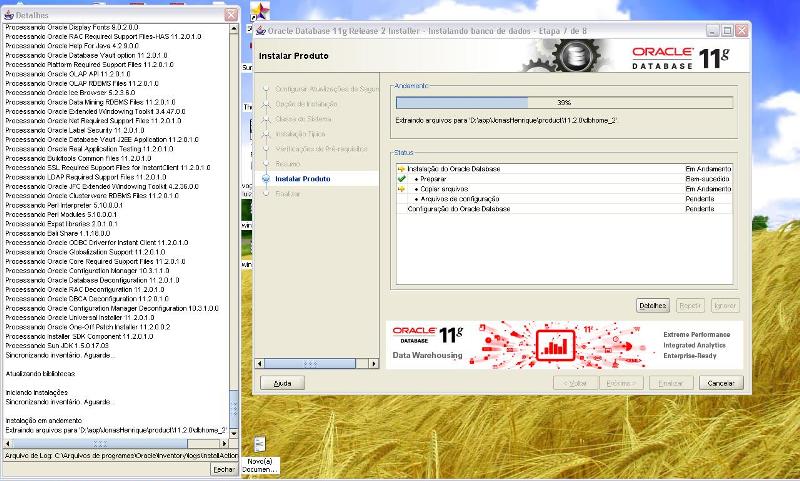Click the log line Atualizando bibliotecas
Viewport: 800px width, 481px height.
pos(40,374)
